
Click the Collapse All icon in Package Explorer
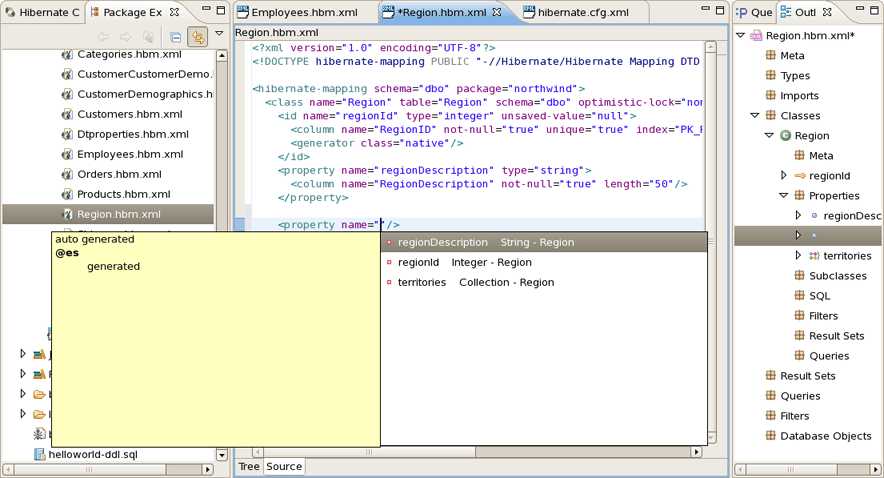coord(175,37)
